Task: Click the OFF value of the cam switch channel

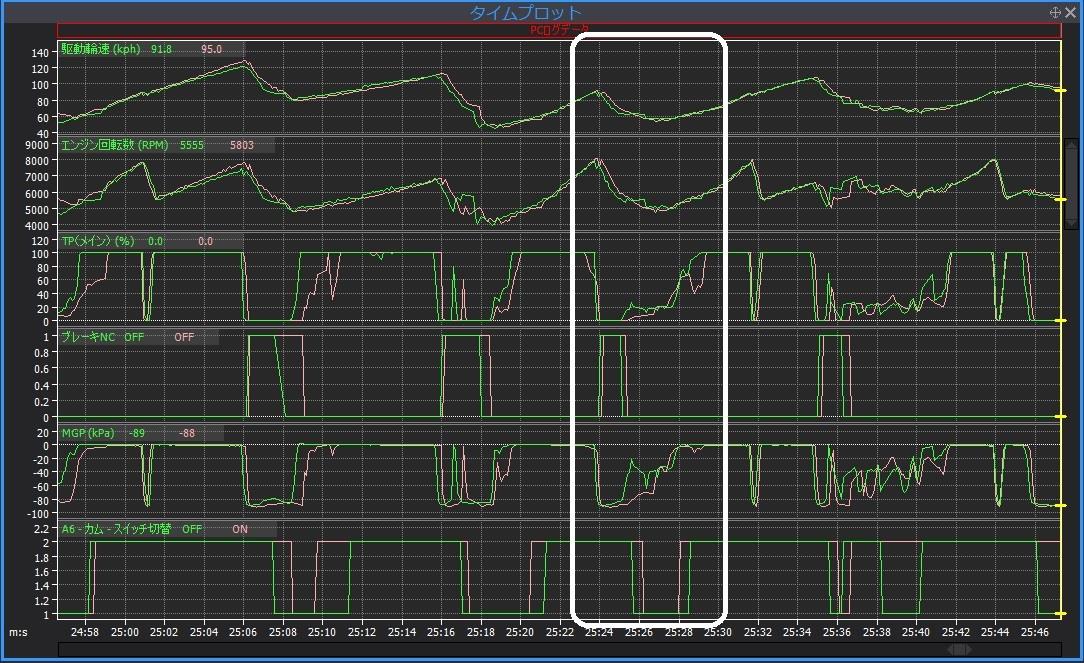Action: pyautogui.click(x=192, y=530)
